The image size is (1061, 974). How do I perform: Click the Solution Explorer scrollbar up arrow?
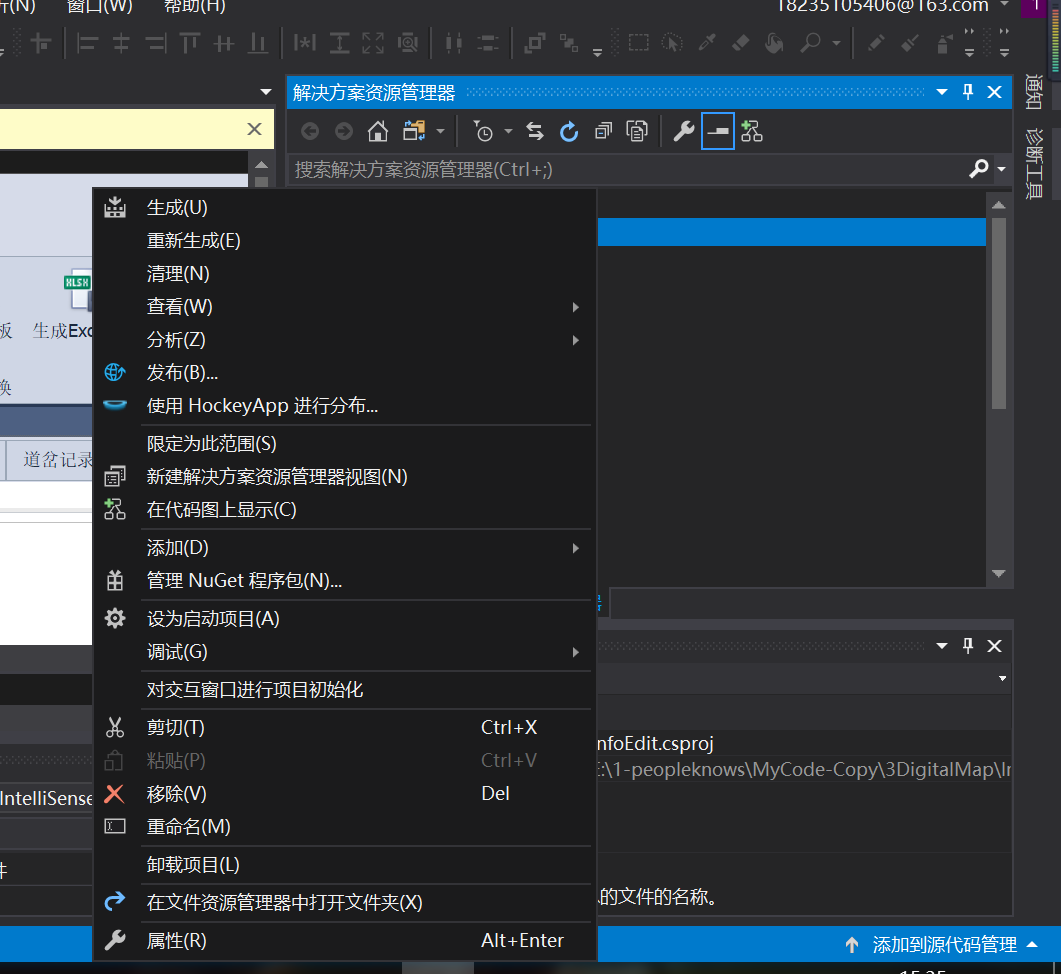(999, 204)
